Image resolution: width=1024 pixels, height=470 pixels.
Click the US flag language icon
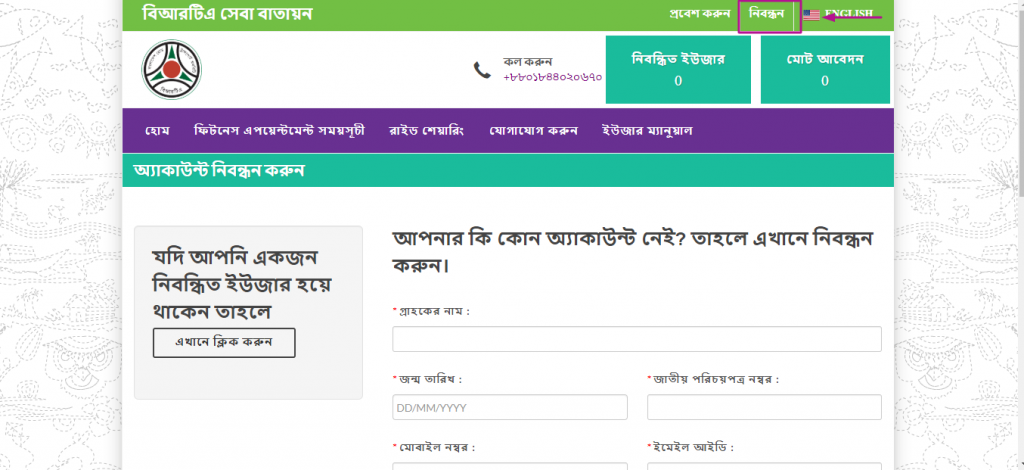tap(811, 15)
